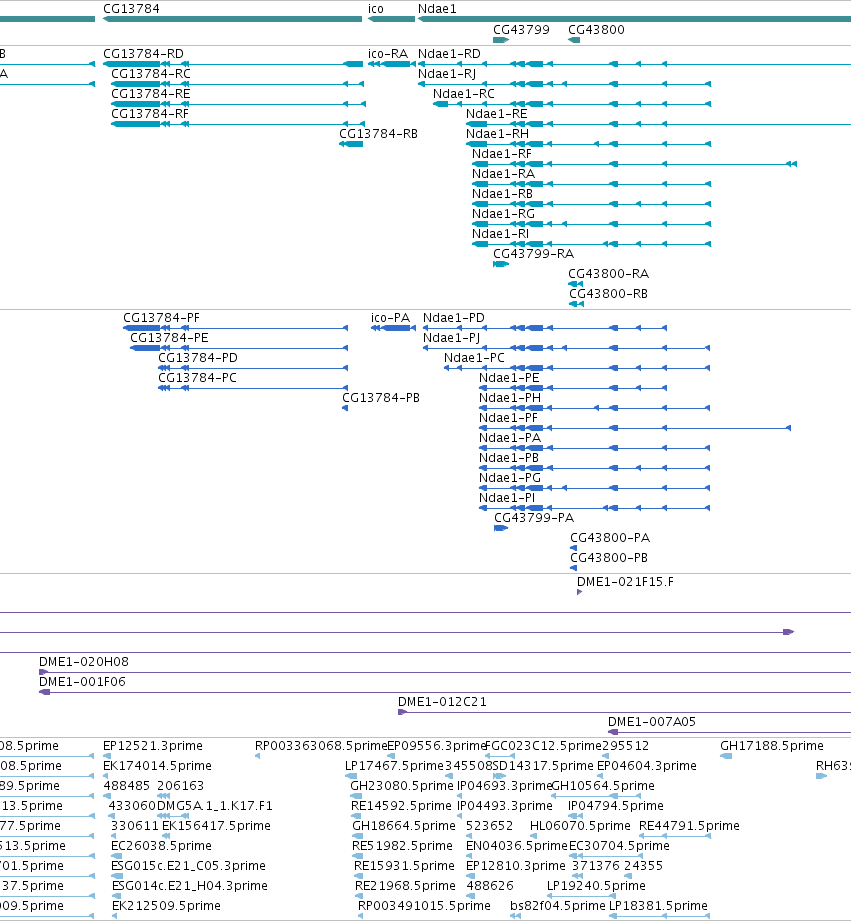Click the ico-RA transcript
Viewport: 851px width, 921px height.
tap(392, 64)
